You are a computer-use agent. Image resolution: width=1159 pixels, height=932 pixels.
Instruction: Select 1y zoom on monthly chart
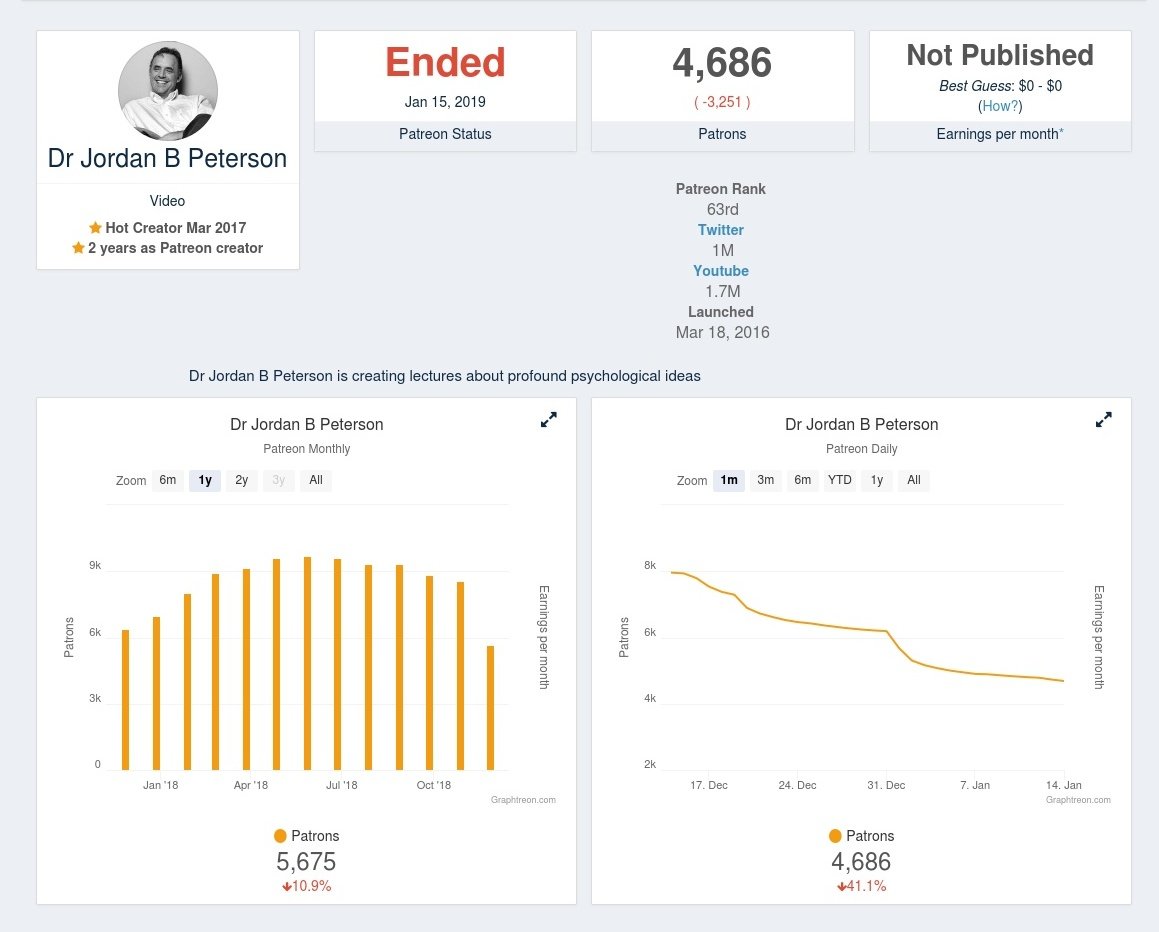204,480
